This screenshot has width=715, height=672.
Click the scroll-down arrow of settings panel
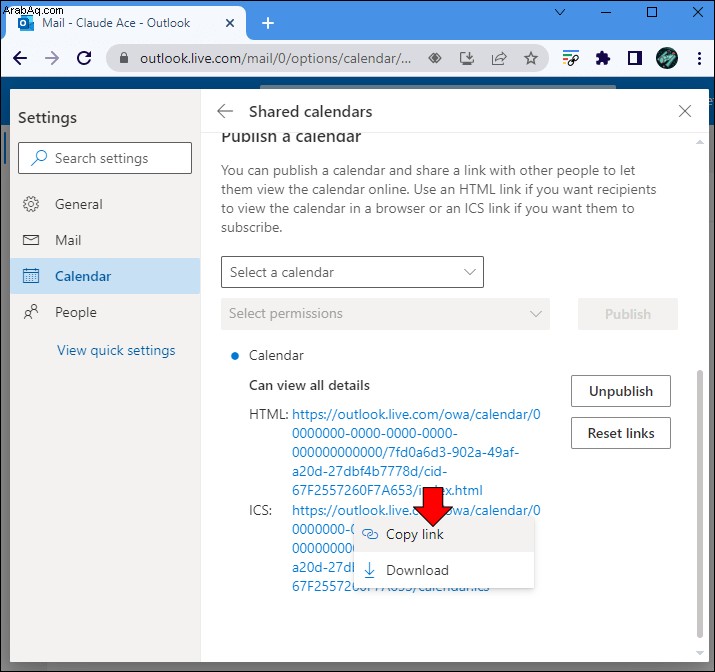click(x=699, y=653)
